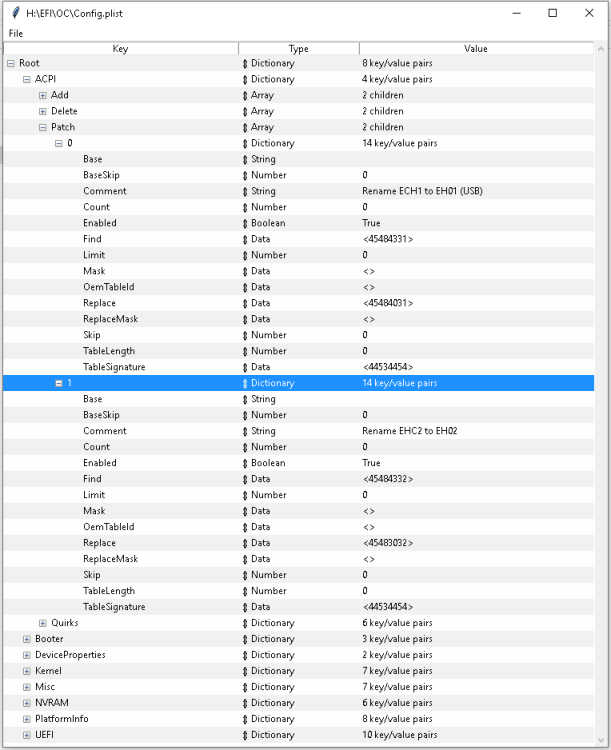Sort by the Key column header
Viewport: 611px width, 750px height.
click(121, 48)
